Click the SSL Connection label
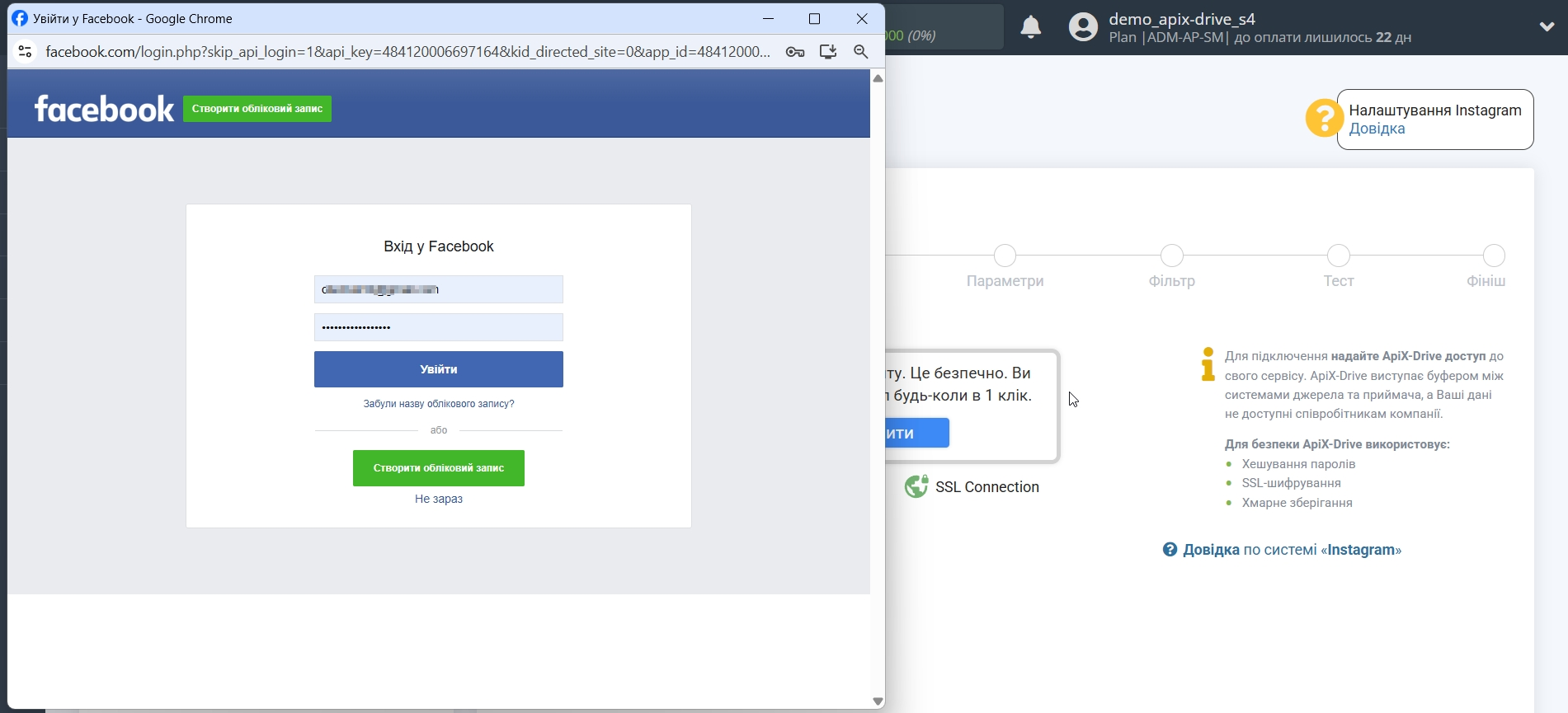 [987, 487]
